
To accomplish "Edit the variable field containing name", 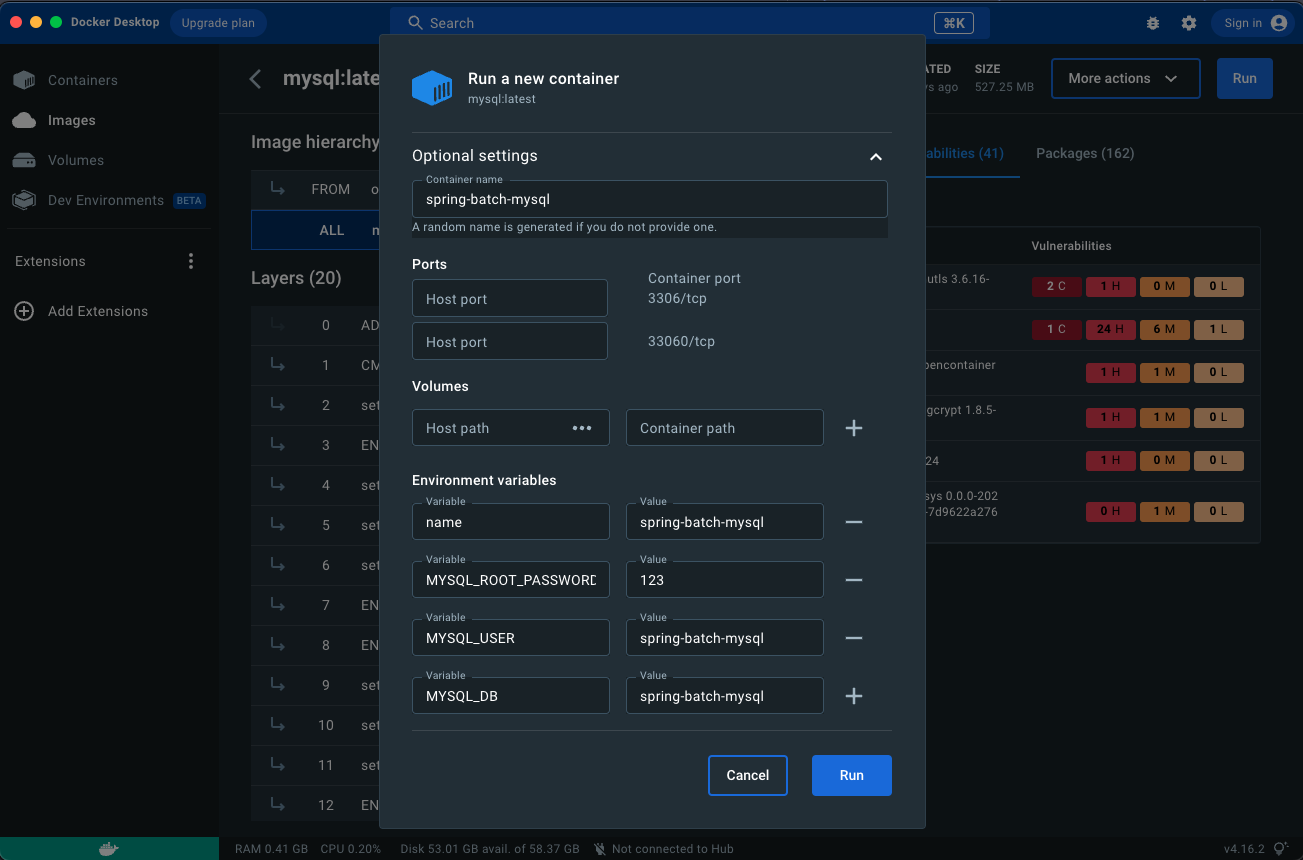I will pos(511,522).
